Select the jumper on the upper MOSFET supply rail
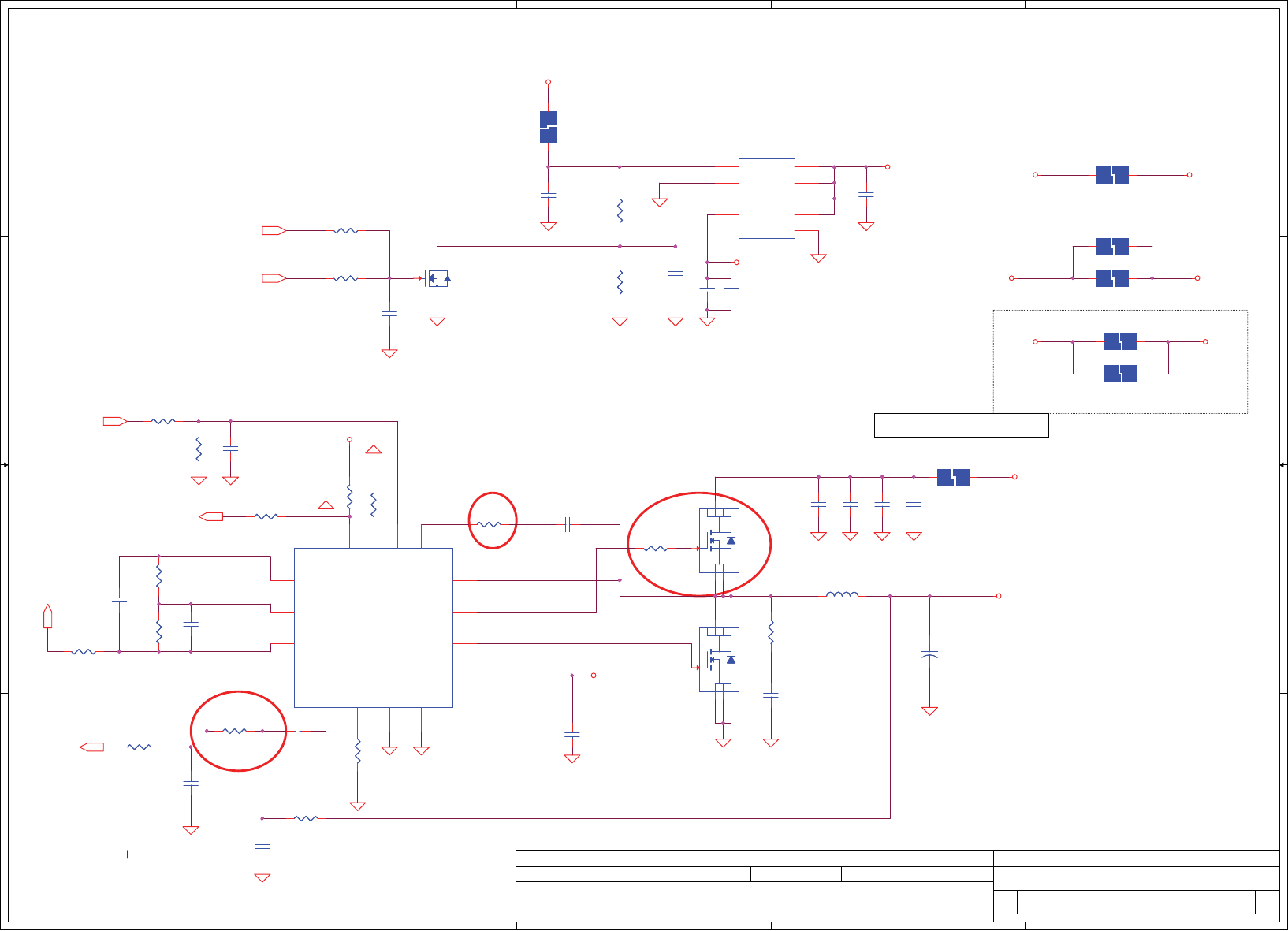This screenshot has width=1288, height=931. click(953, 477)
